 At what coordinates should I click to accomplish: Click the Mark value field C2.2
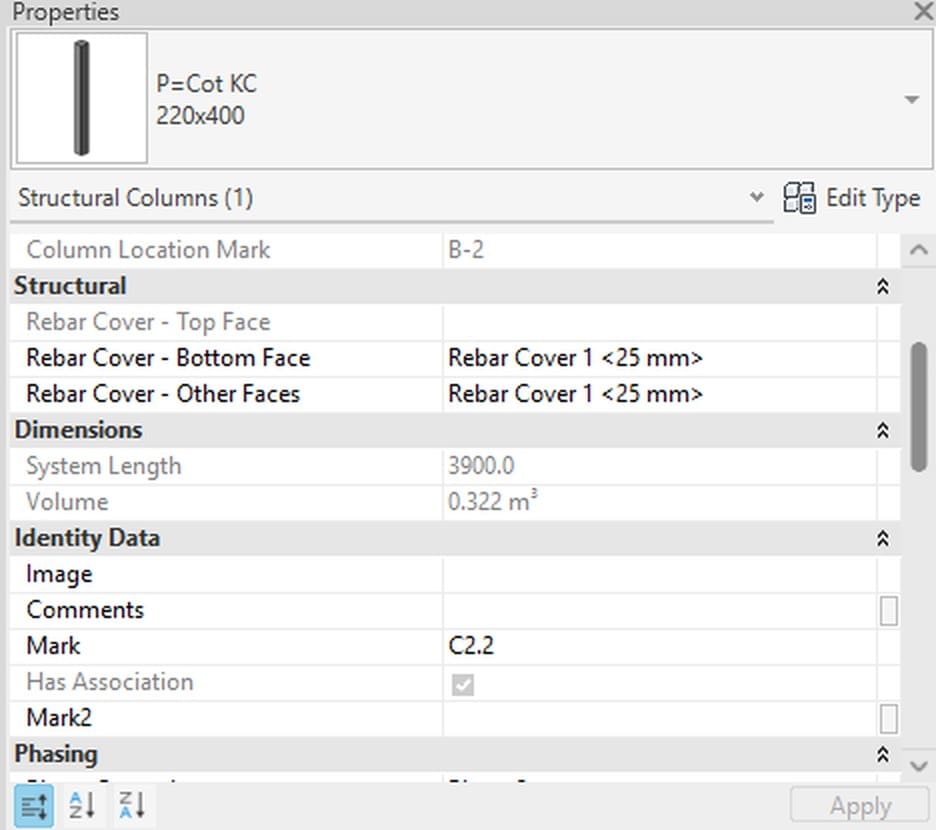pos(660,646)
